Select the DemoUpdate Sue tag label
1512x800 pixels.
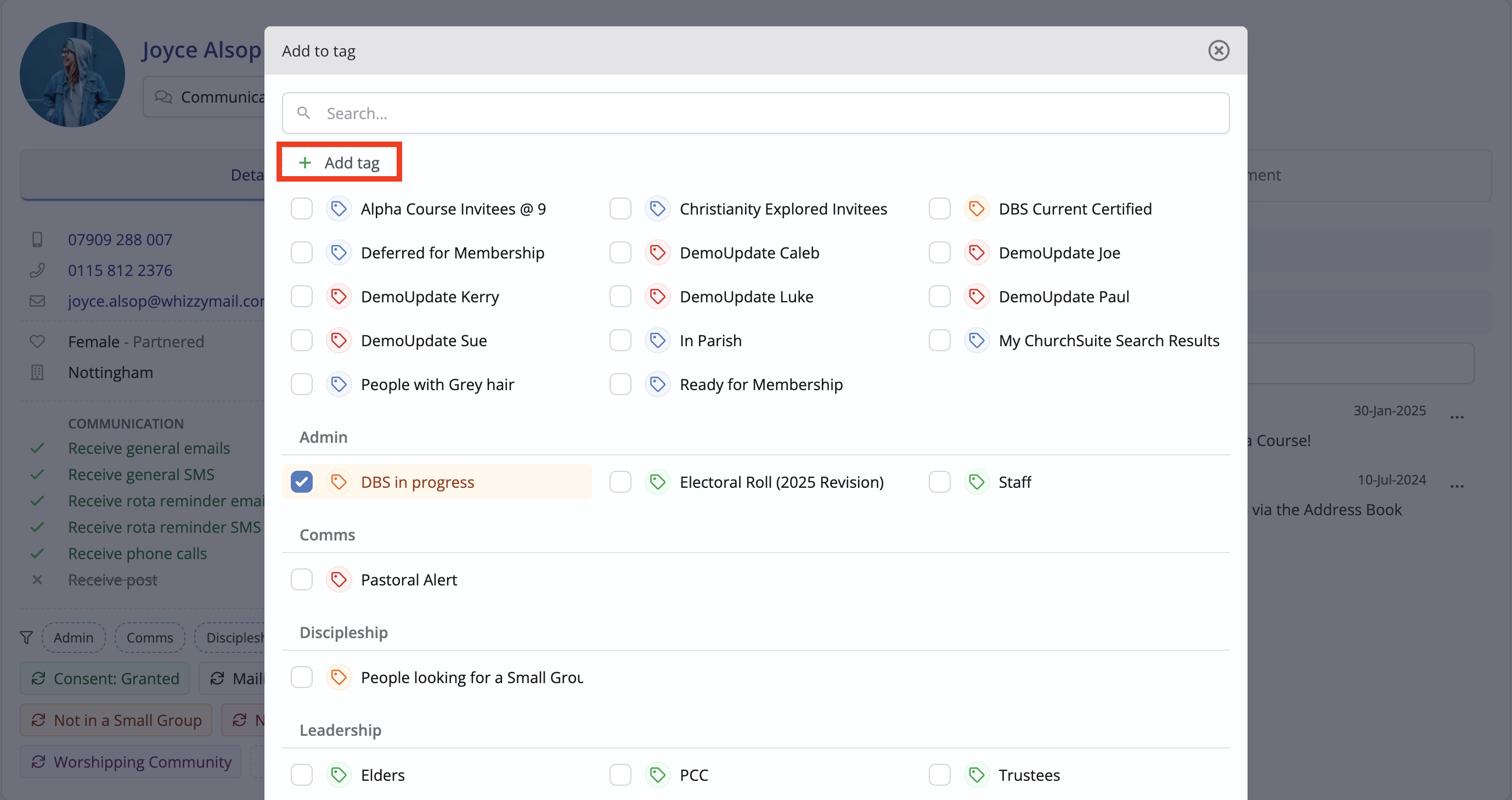(x=424, y=340)
